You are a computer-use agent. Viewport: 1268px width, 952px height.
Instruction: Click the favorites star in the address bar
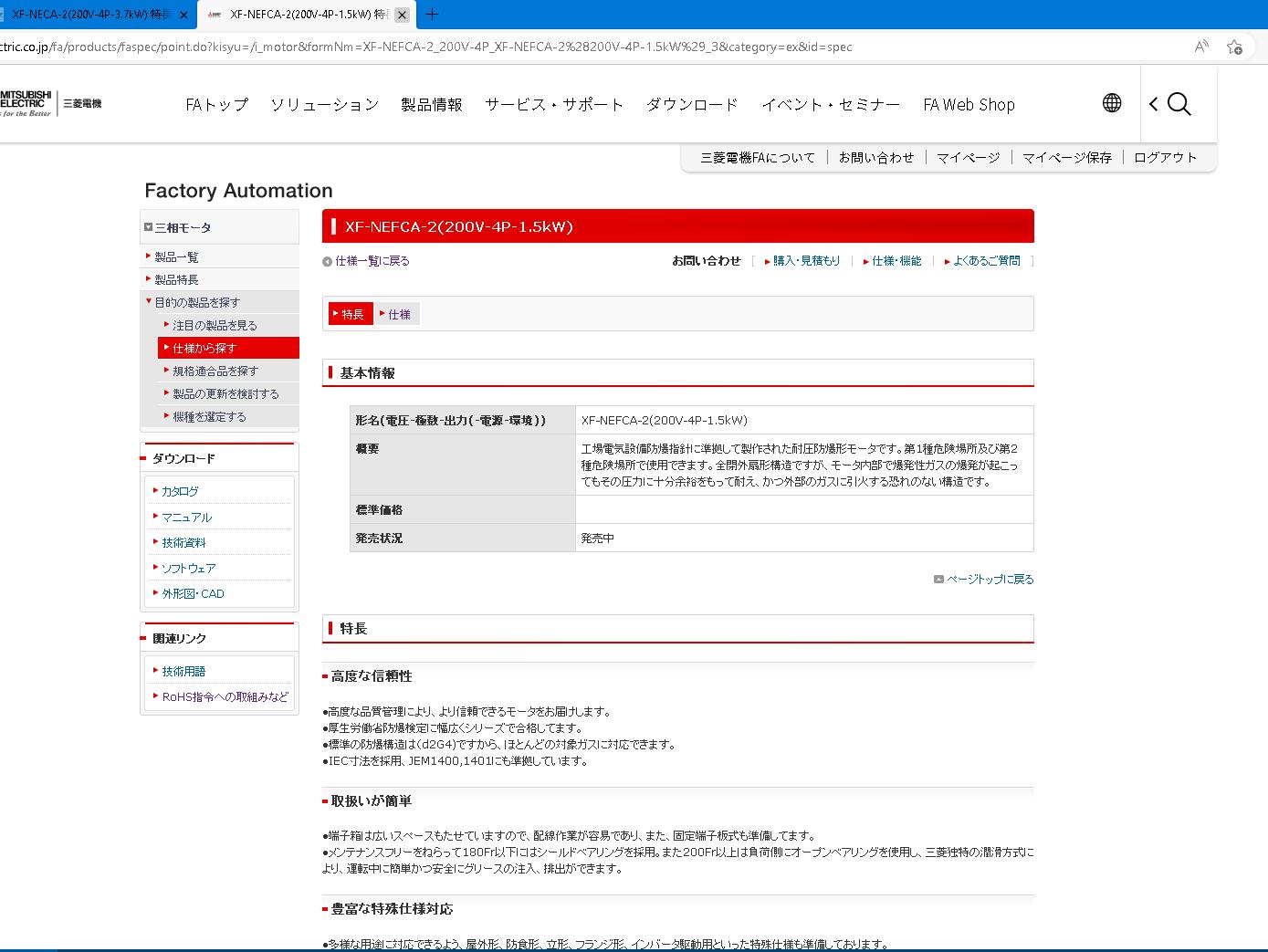[1236, 47]
